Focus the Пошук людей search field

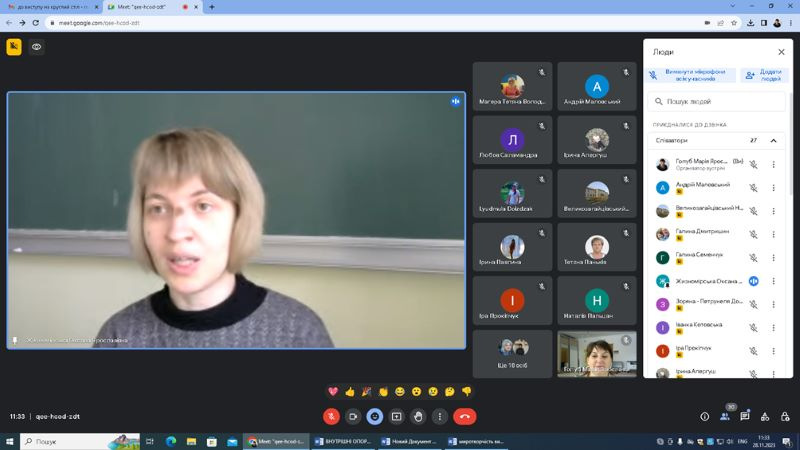716,102
